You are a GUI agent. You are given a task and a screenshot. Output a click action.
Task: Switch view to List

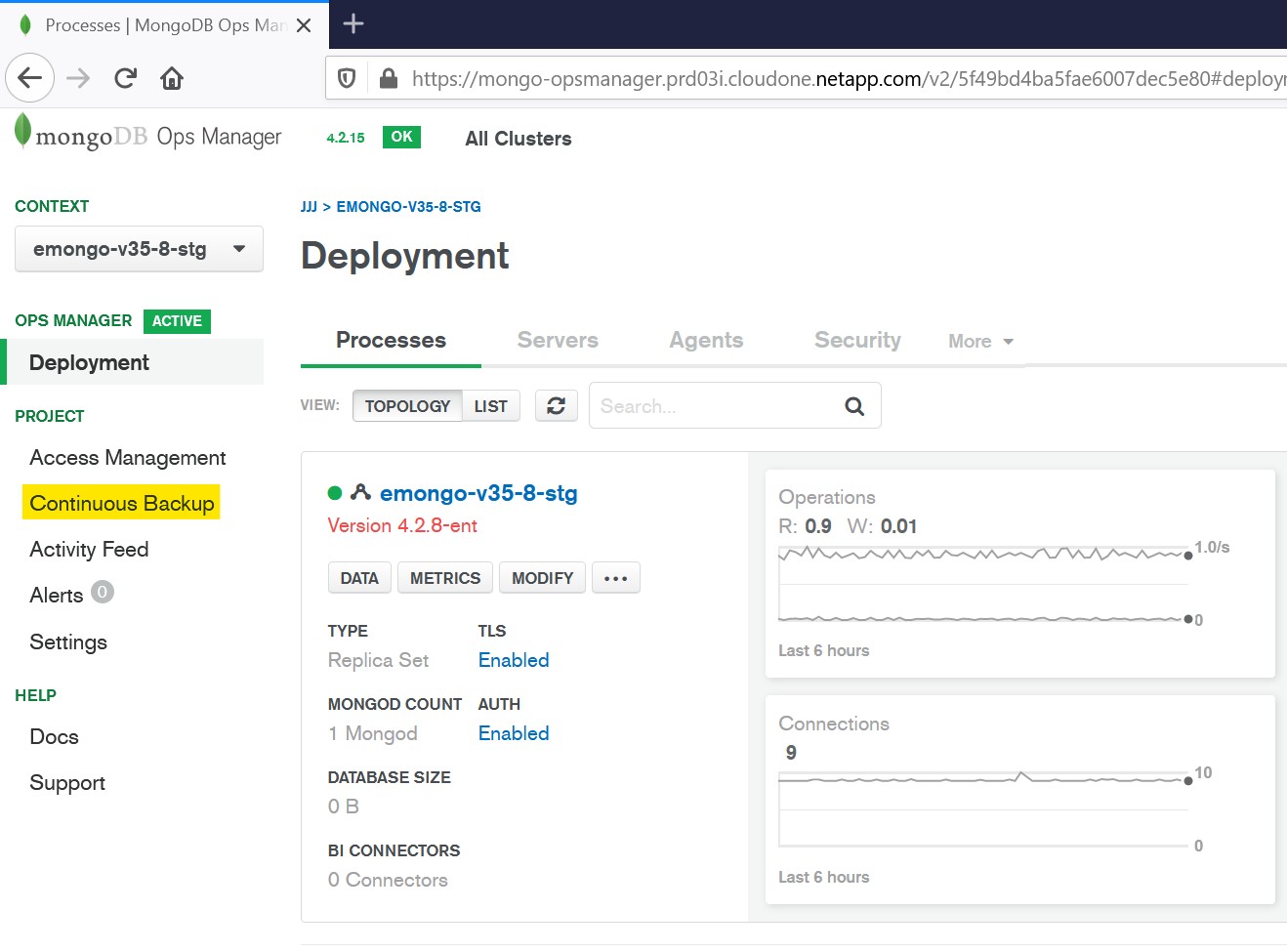[490, 406]
